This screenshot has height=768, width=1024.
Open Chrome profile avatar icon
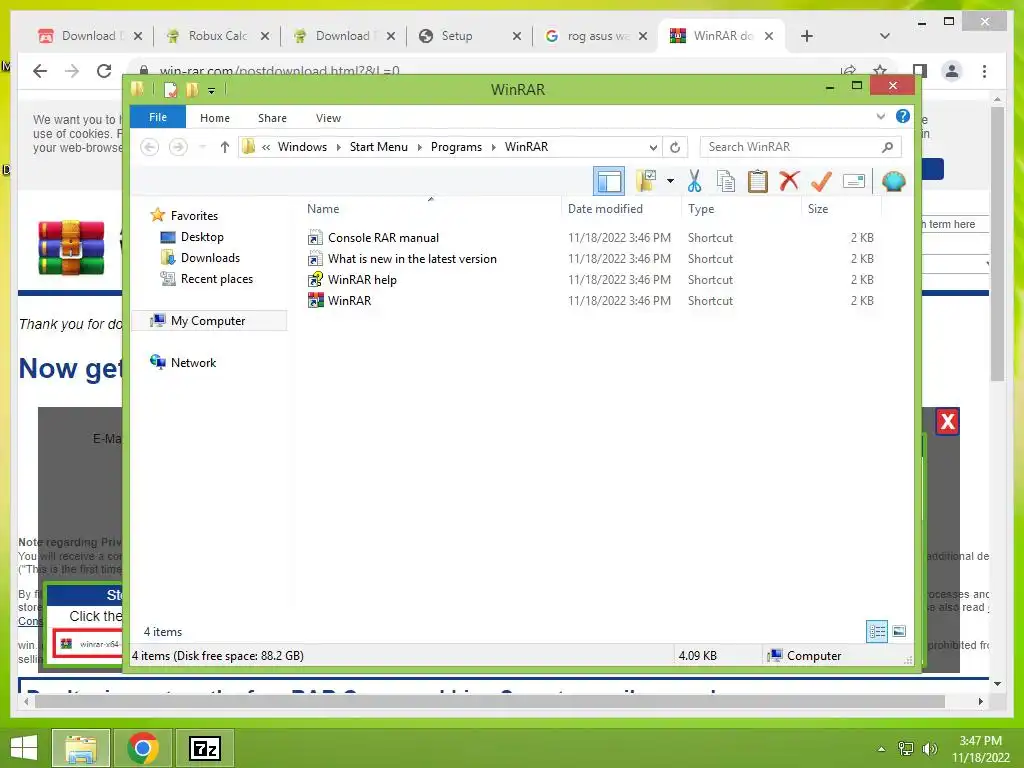pos(952,71)
